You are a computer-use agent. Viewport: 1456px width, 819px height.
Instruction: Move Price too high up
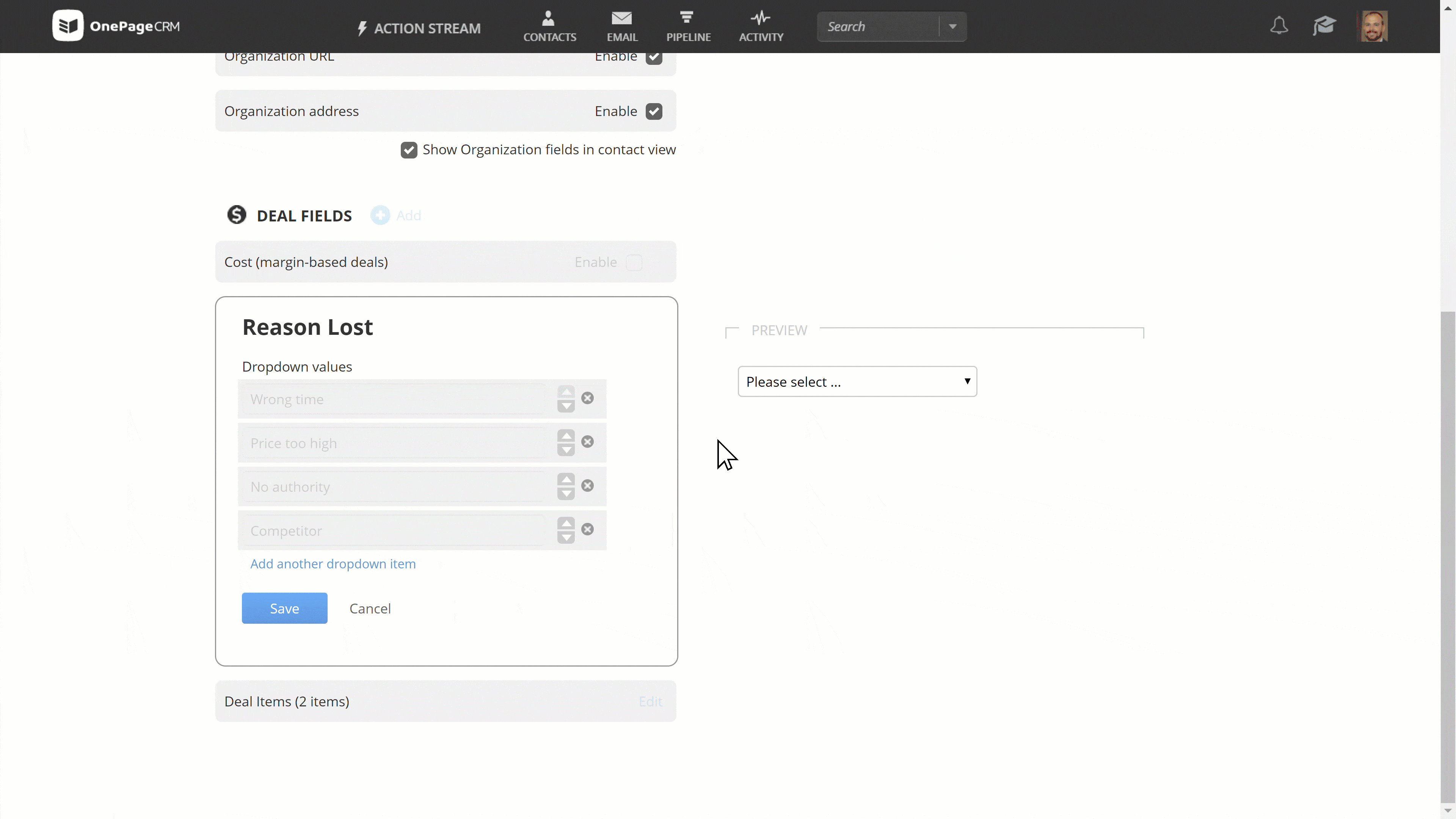566,436
